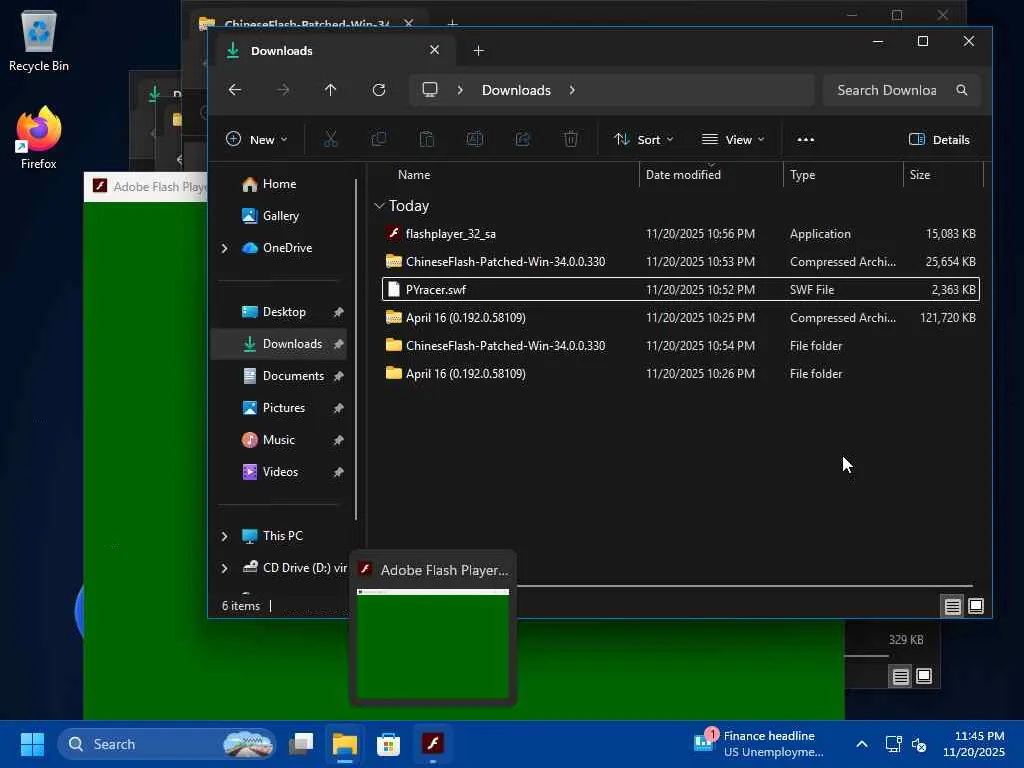Click the Share toolbar icon

pos(522,139)
